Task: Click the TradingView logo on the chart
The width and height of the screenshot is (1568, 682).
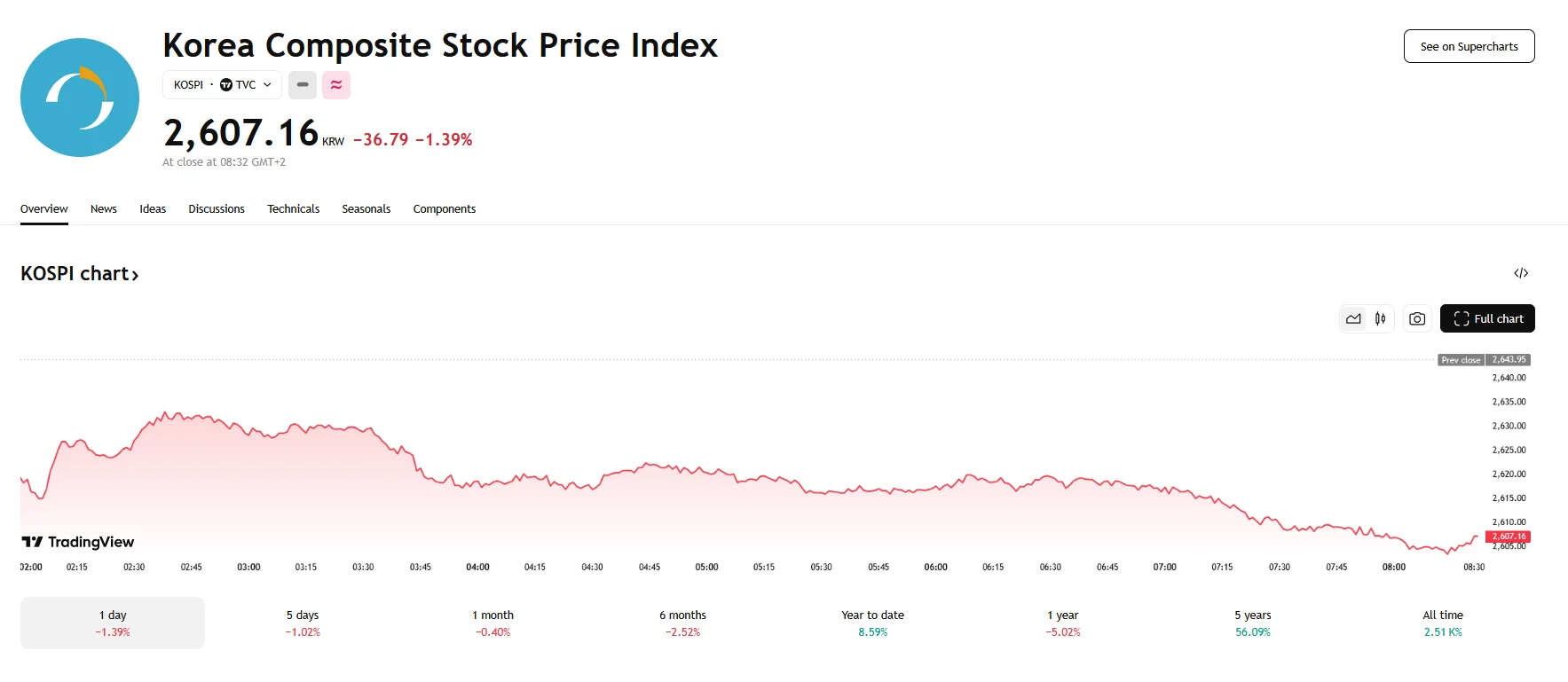Action: tap(78, 542)
